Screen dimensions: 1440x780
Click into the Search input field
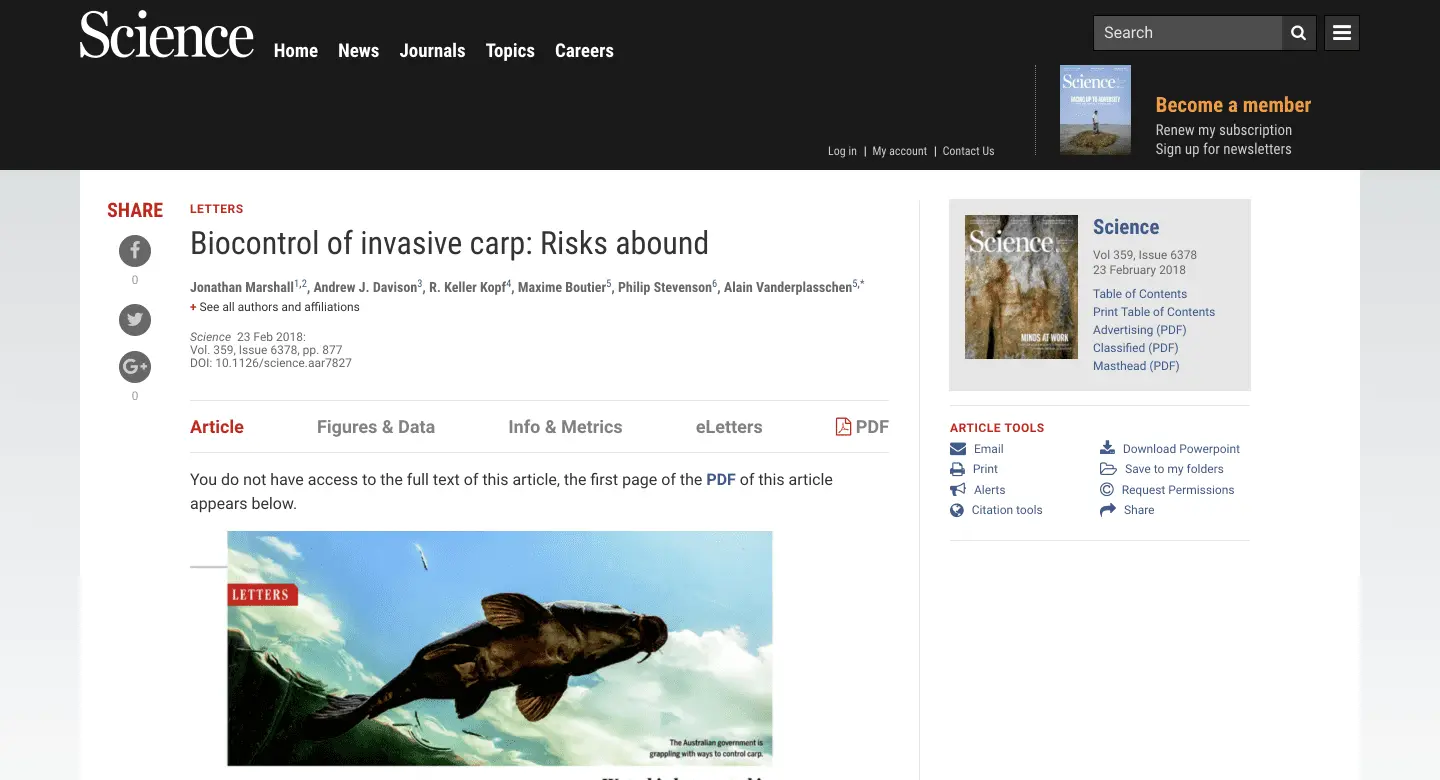pos(1188,33)
